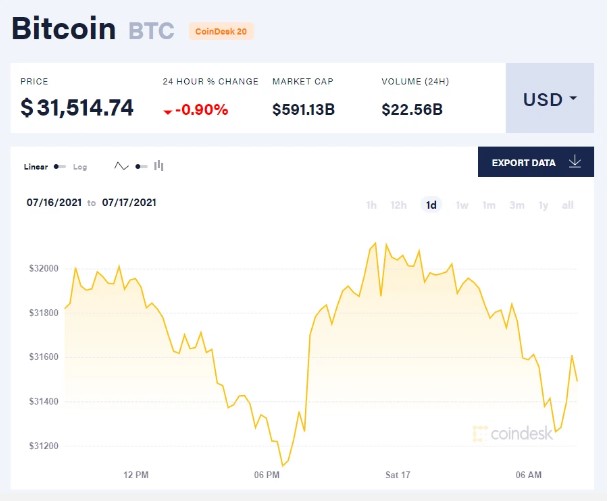
Task: Click the red down-arrow change indicator
Action: point(168,112)
